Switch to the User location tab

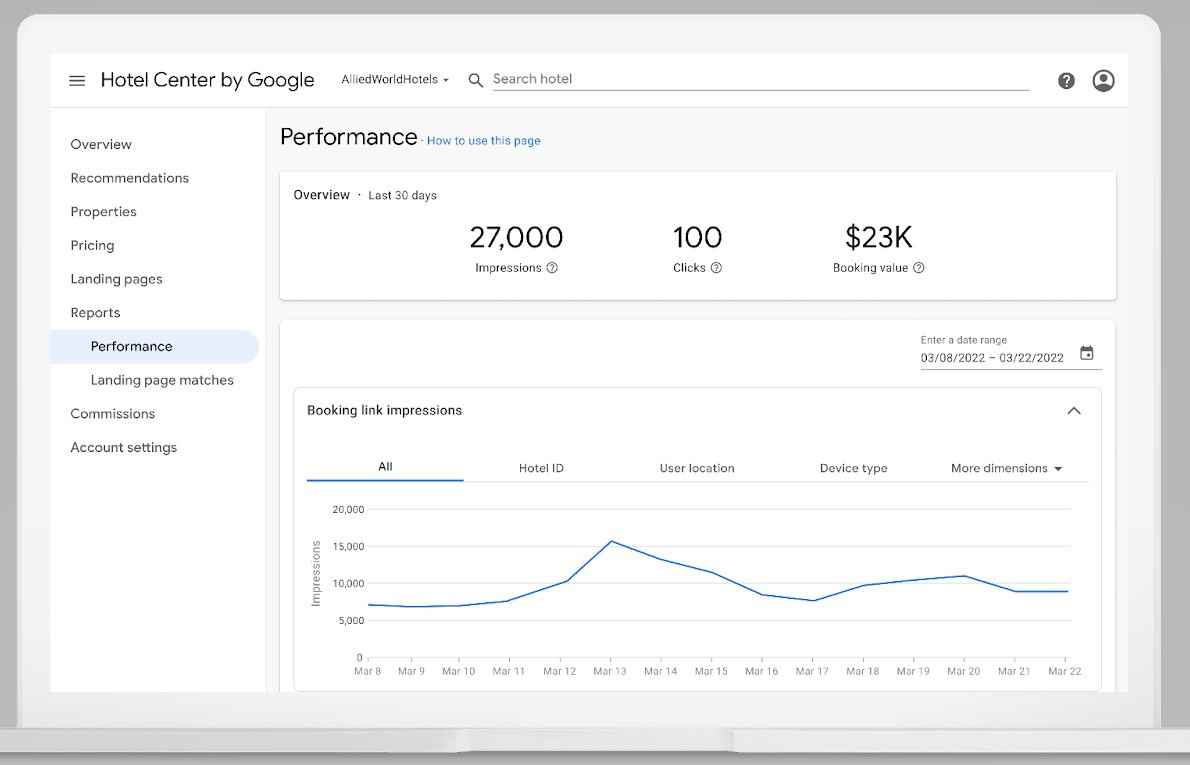(697, 468)
